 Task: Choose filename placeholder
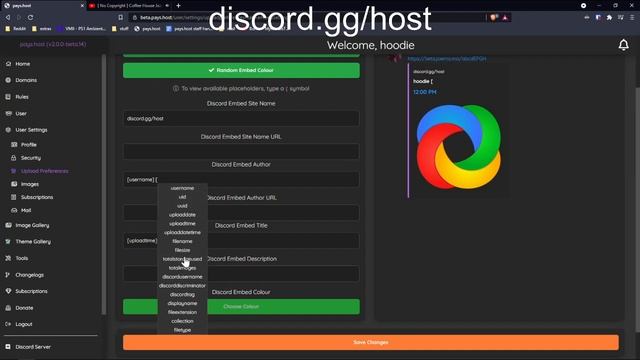[182, 241]
